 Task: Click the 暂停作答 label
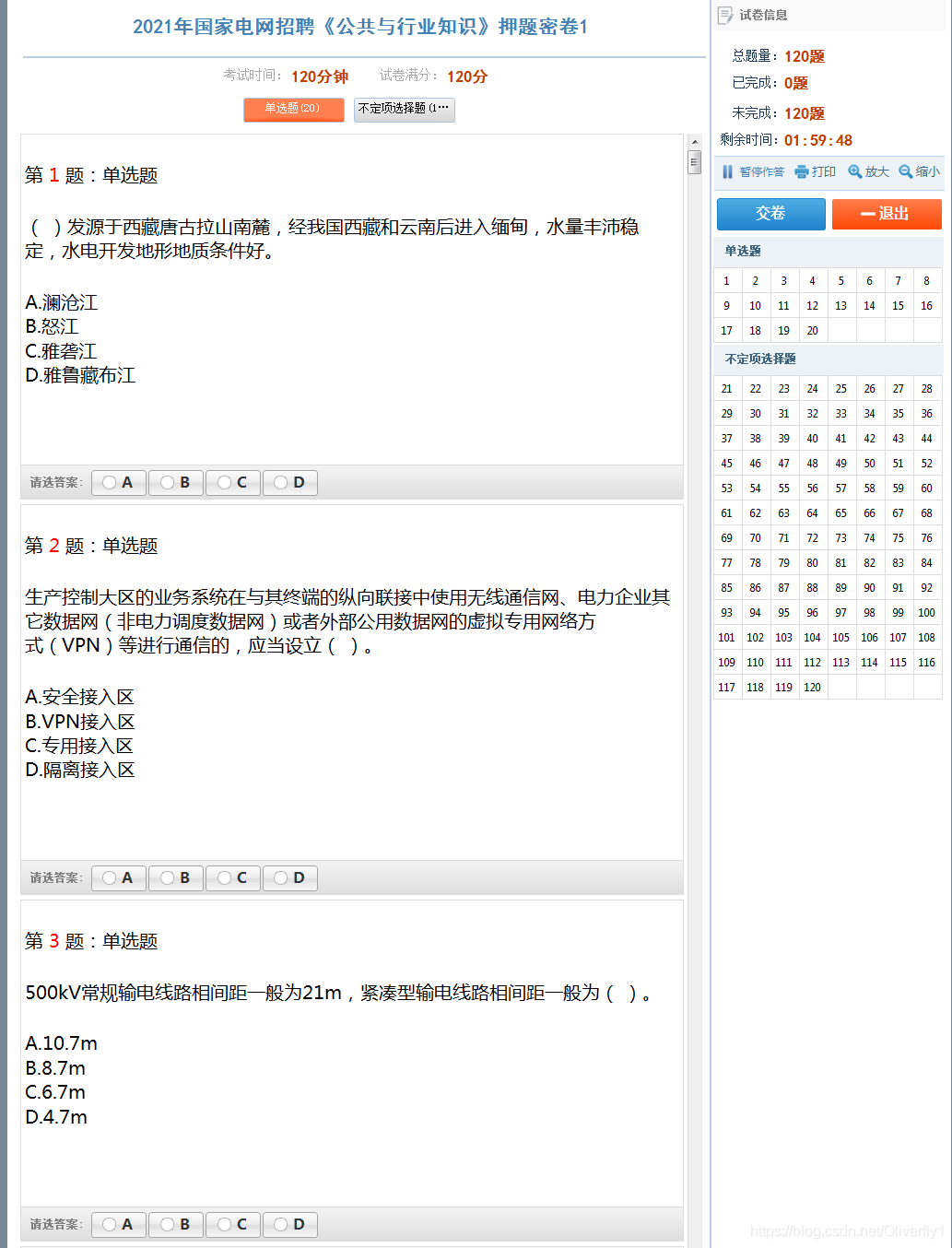point(761,171)
